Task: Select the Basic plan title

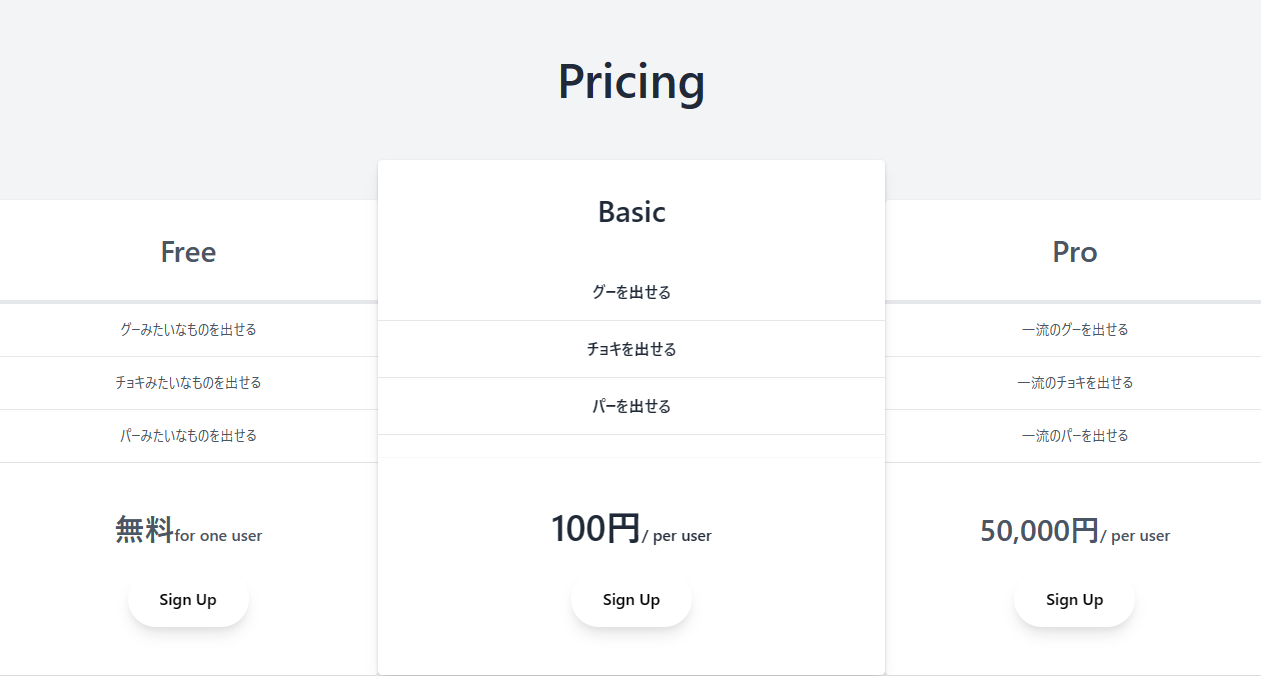Action: [631, 212]
